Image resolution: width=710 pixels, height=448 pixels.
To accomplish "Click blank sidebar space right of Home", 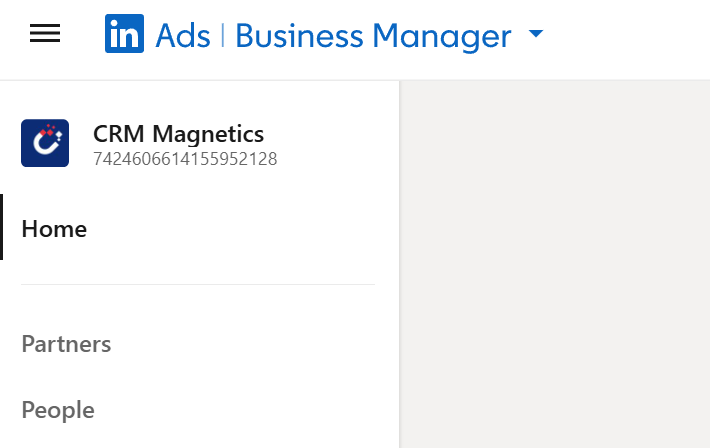I will tap(250, 229).
